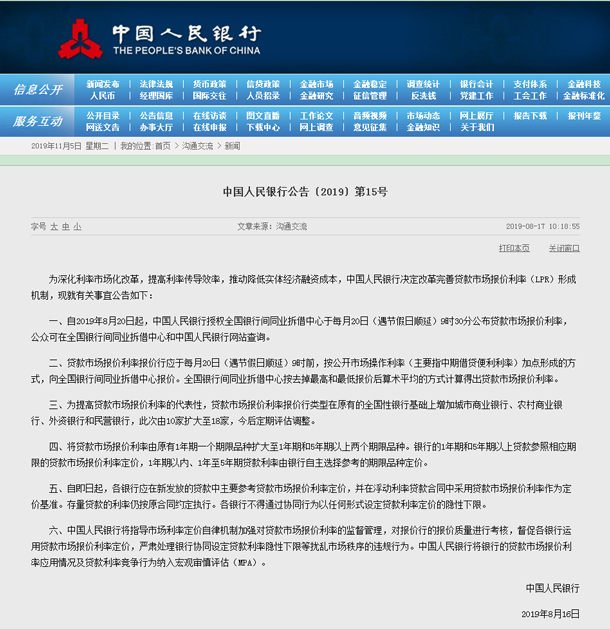Click the People's Bank of China red logo
Image resolution: width=610 pixels, height=629 pixels.
[x=80, y=39]
